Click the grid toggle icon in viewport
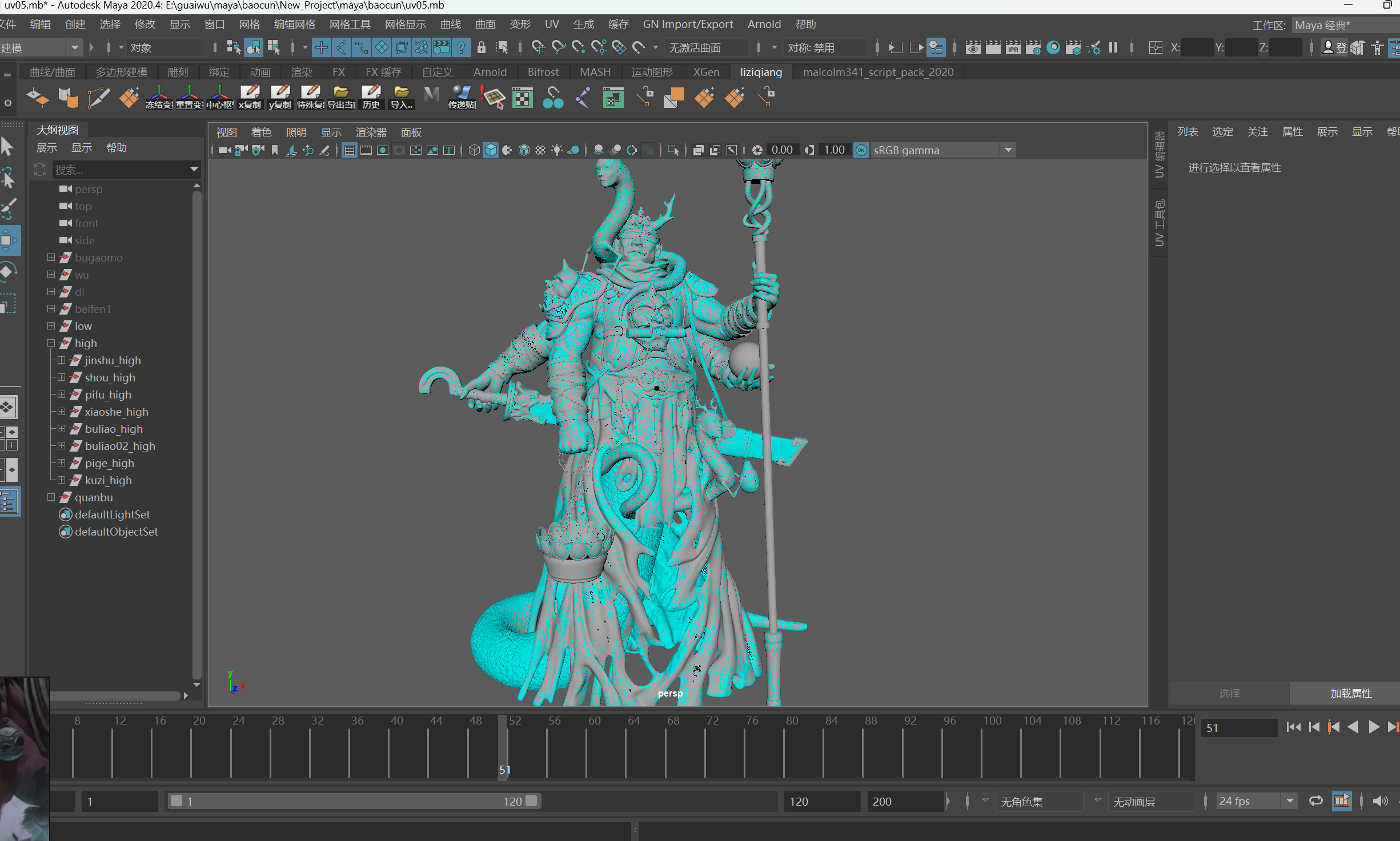The height and width of the screenshot is (841, 1400). (x=350, y=150)
